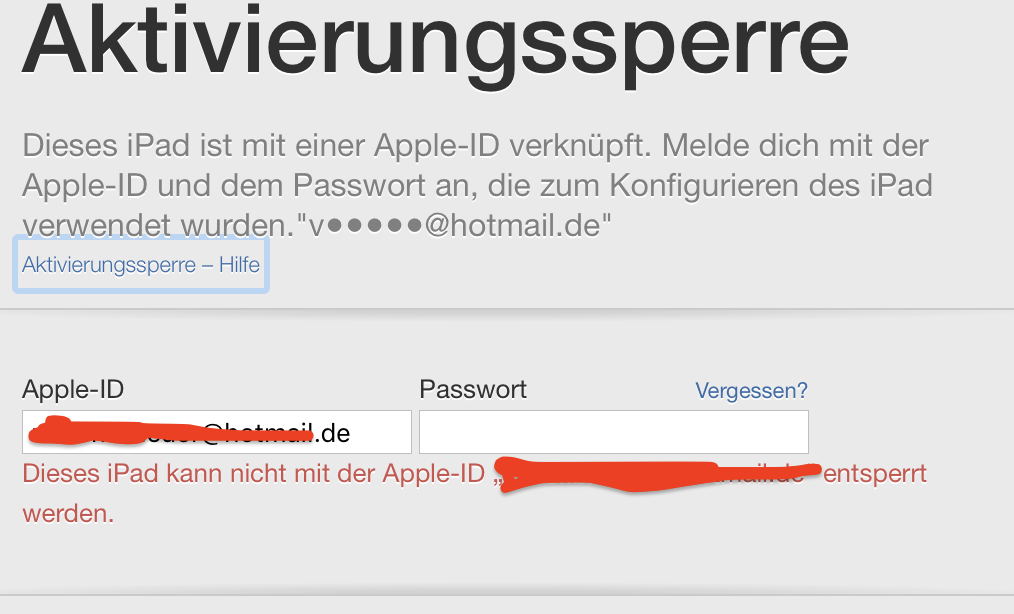The image size is (1014, 614).
Task: Click Apple-ID word in red error text
Action: pos(433,474)
